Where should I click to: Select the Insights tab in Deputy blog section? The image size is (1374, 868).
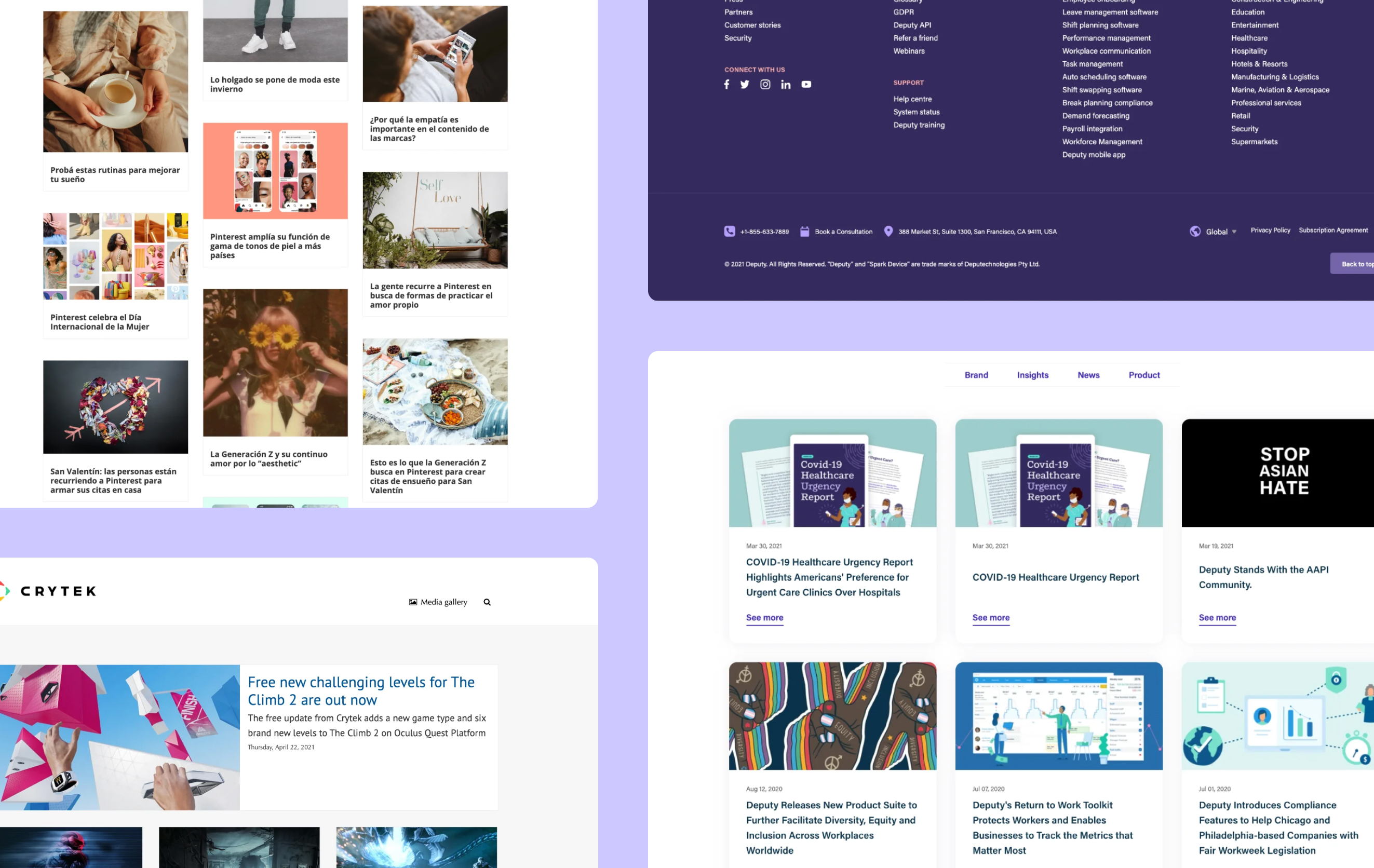pos(1033,375)
